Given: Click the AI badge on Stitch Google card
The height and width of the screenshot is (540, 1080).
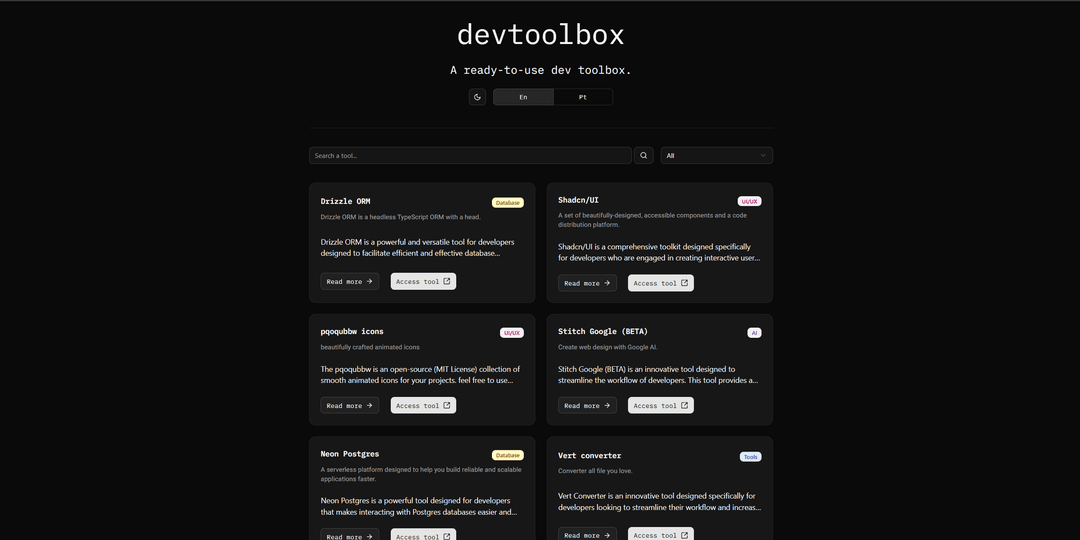Looking at the screenshot, I should (x=754, y=333).
